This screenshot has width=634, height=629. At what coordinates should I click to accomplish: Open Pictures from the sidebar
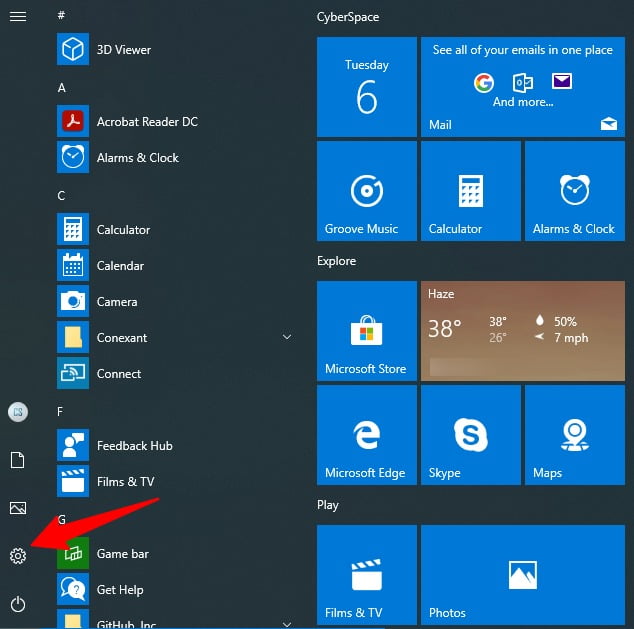click(x=18, y=508)
